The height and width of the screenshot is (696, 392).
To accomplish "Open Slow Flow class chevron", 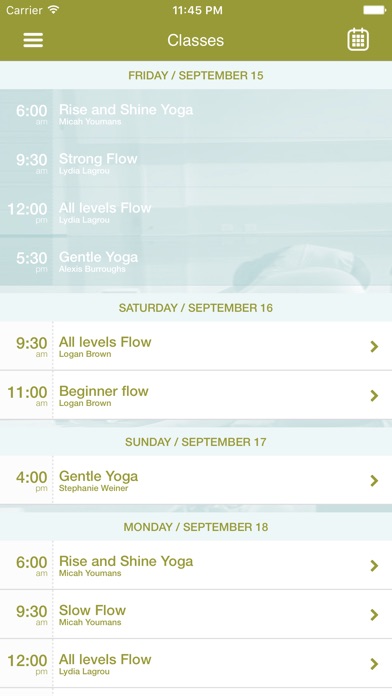I will pyautogui.click(x=374, y=615).
